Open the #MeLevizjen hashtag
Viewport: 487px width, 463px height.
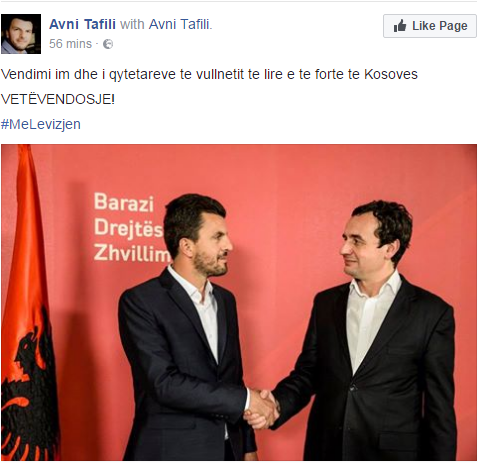41,124
